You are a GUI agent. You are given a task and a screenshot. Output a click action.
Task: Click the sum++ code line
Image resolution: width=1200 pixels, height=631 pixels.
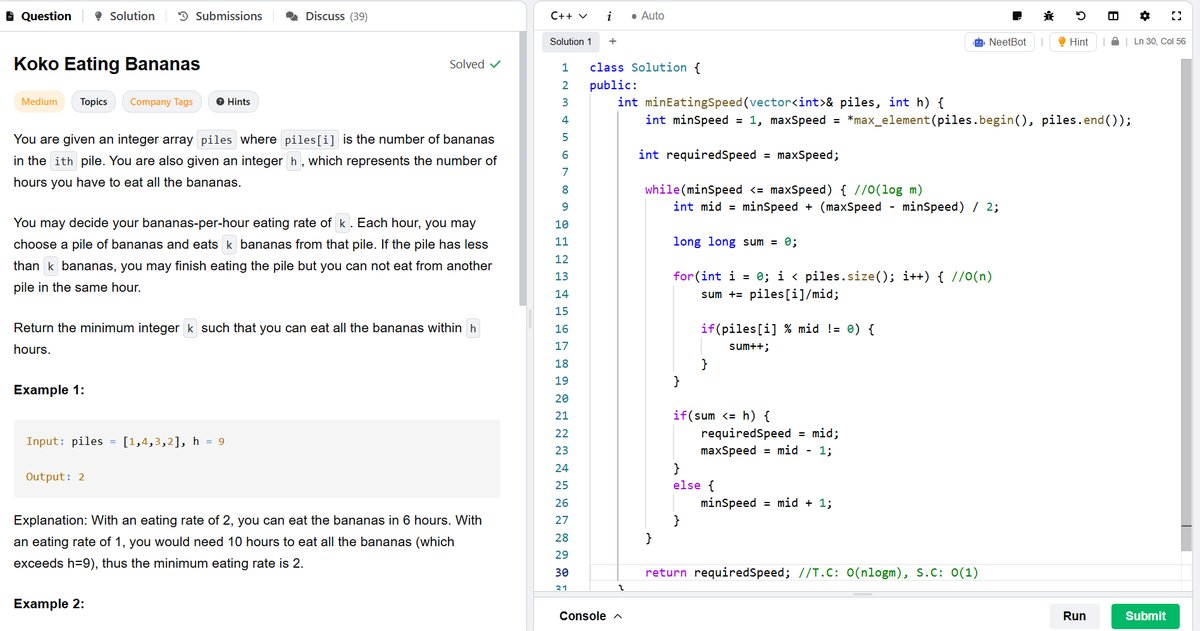(x=749, y=346)
